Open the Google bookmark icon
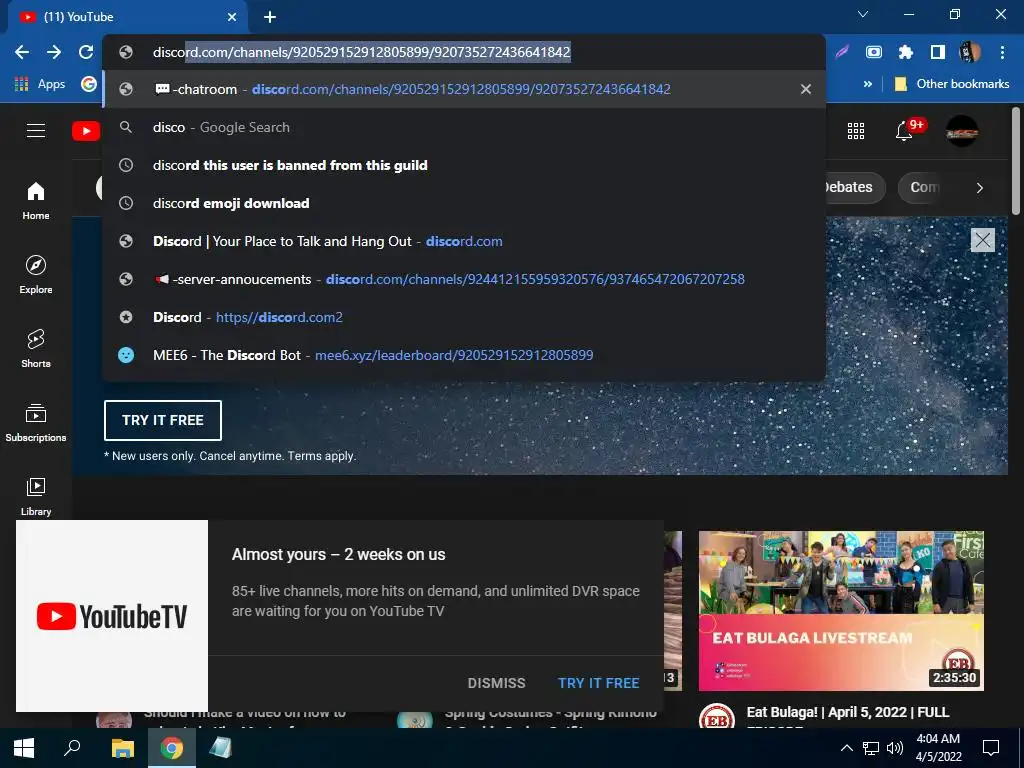1024x768 pixels. click(89, 84)
